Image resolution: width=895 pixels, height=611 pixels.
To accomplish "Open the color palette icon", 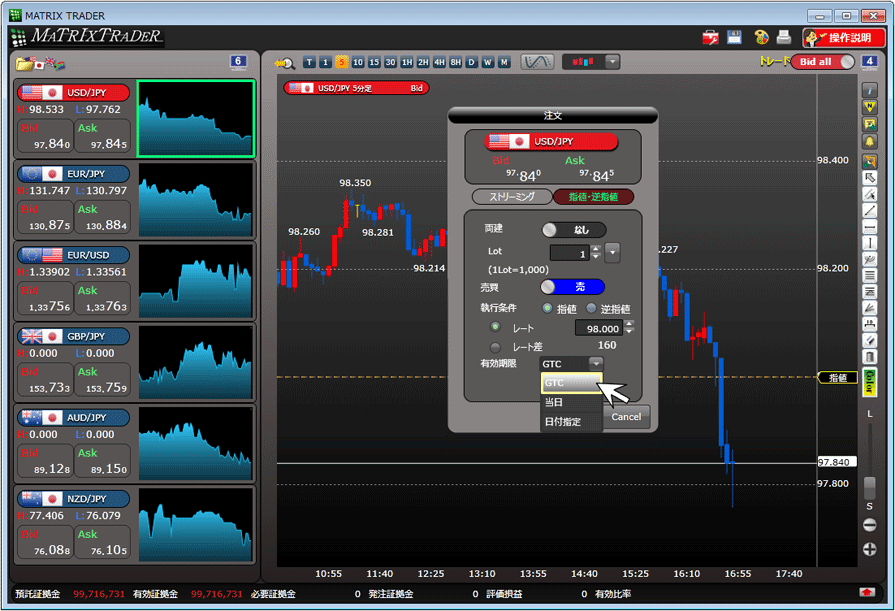I will pyautogui.click(x=761, y=37).
